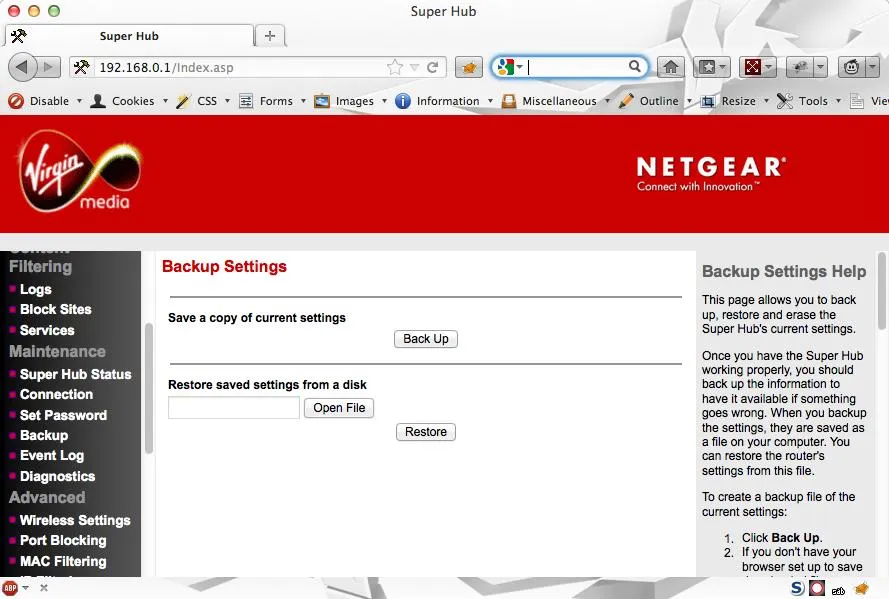Open the Forms developer toolbar menu
Viewport: 889px width, 599px height.
point(273,101)
